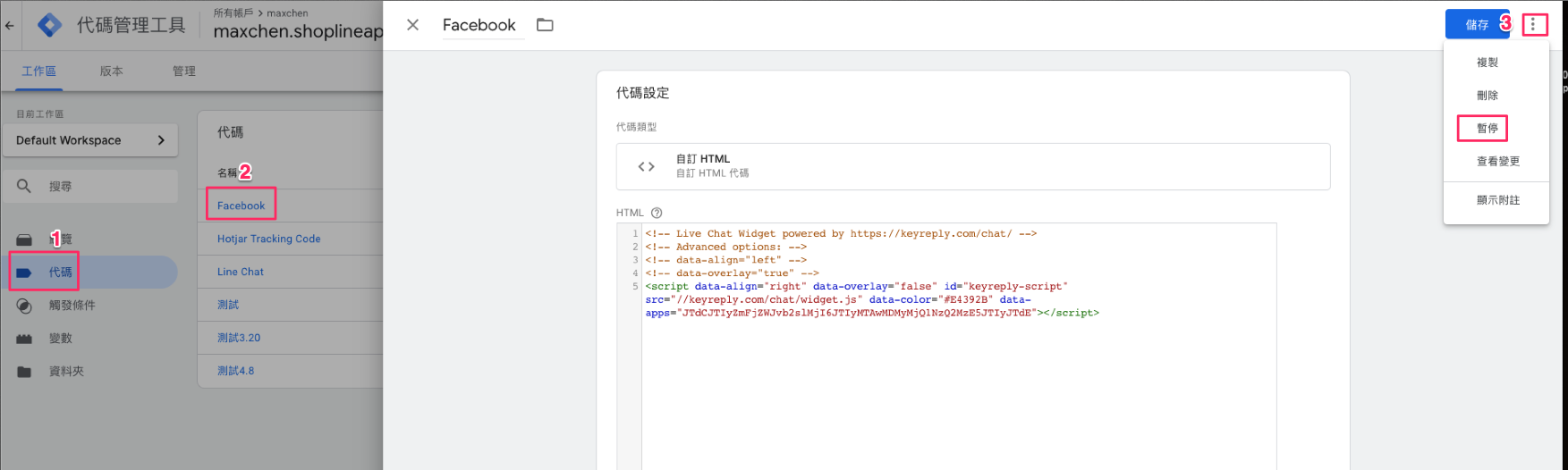The image size is (1568, 470).
Task: Edit the Facebook tag name field
Action: coord(483,25)
